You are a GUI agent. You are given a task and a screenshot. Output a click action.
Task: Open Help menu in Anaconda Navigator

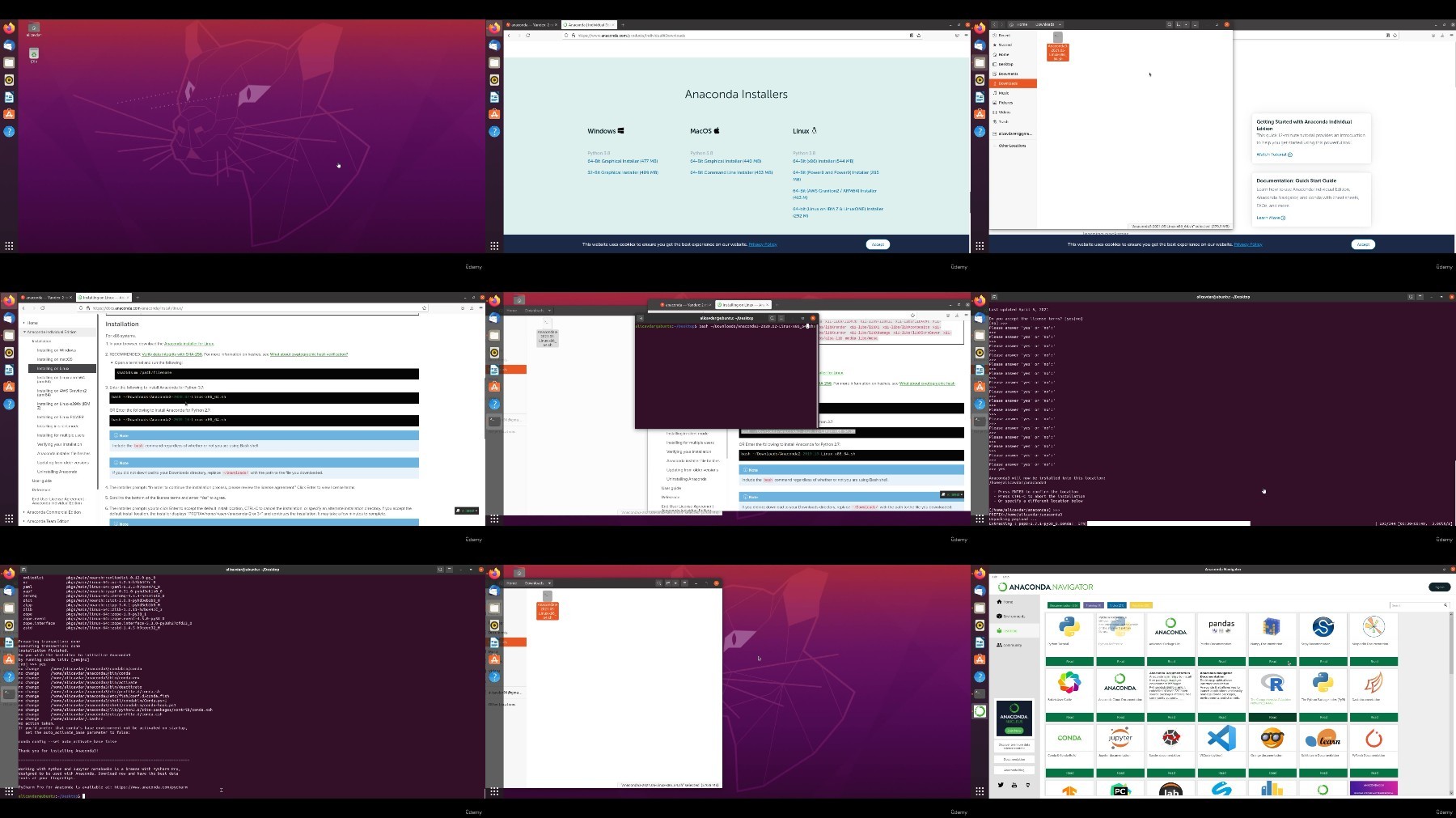[x=1005, y=576]
